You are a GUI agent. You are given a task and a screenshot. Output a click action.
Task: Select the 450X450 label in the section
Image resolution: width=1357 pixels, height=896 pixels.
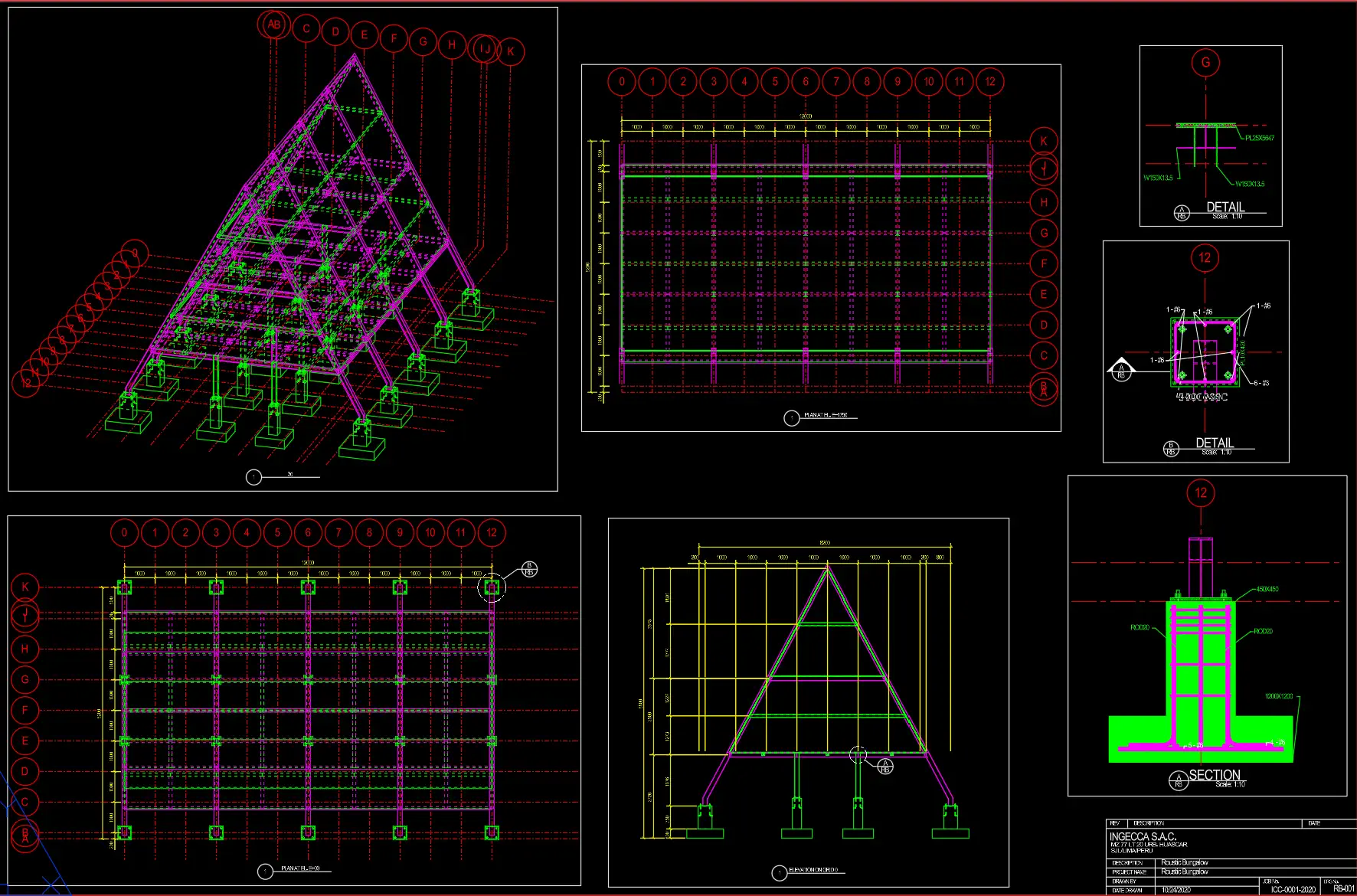[x=1267, y=589]
